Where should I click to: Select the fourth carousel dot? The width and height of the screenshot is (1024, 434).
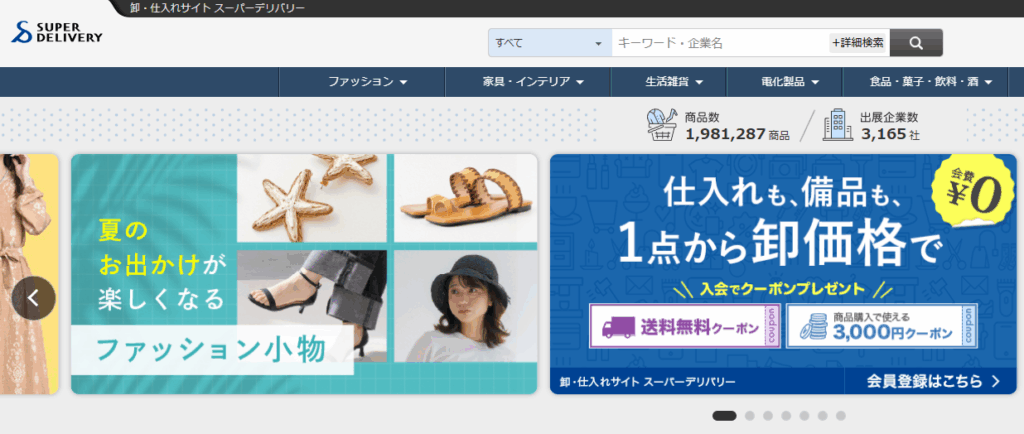[x=786, y=416]
